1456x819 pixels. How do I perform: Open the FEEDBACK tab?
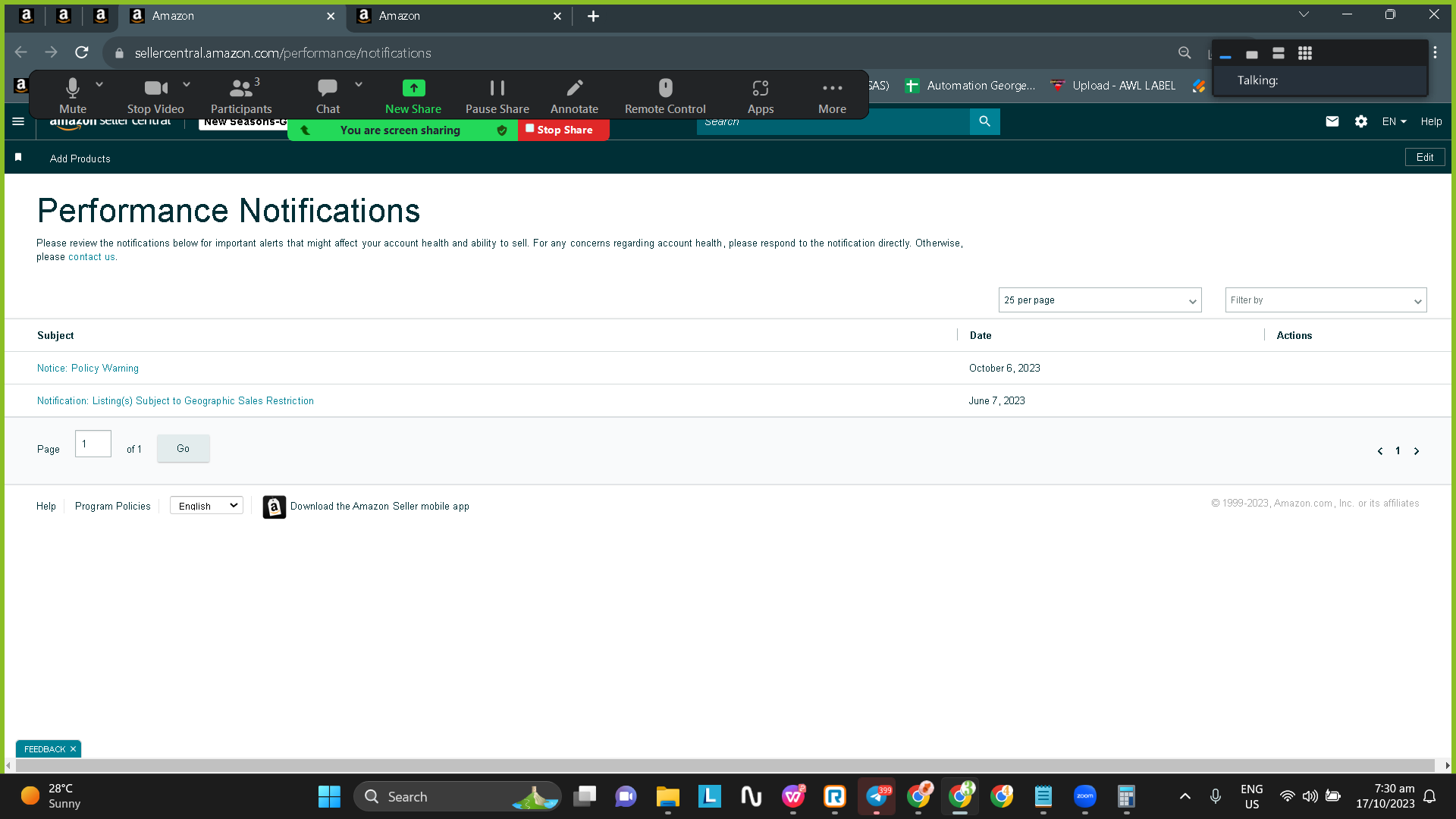click(x=45, y=749)
